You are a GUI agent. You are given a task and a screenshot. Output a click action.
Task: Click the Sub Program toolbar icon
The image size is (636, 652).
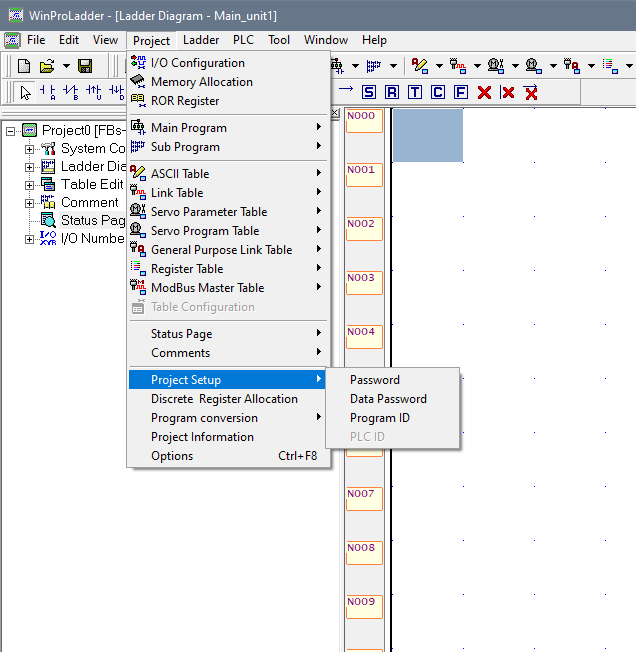pyautogui.click(x=373, y=66)
